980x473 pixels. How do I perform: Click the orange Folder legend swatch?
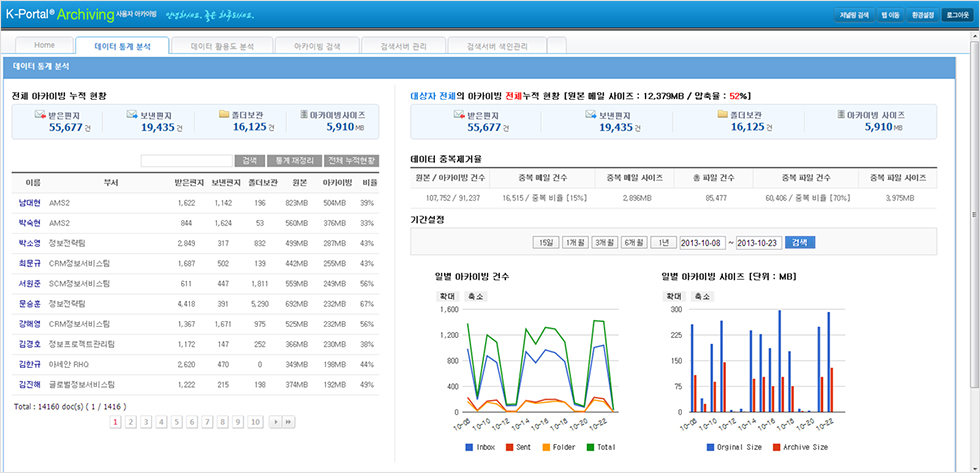(x=546, y=447)
